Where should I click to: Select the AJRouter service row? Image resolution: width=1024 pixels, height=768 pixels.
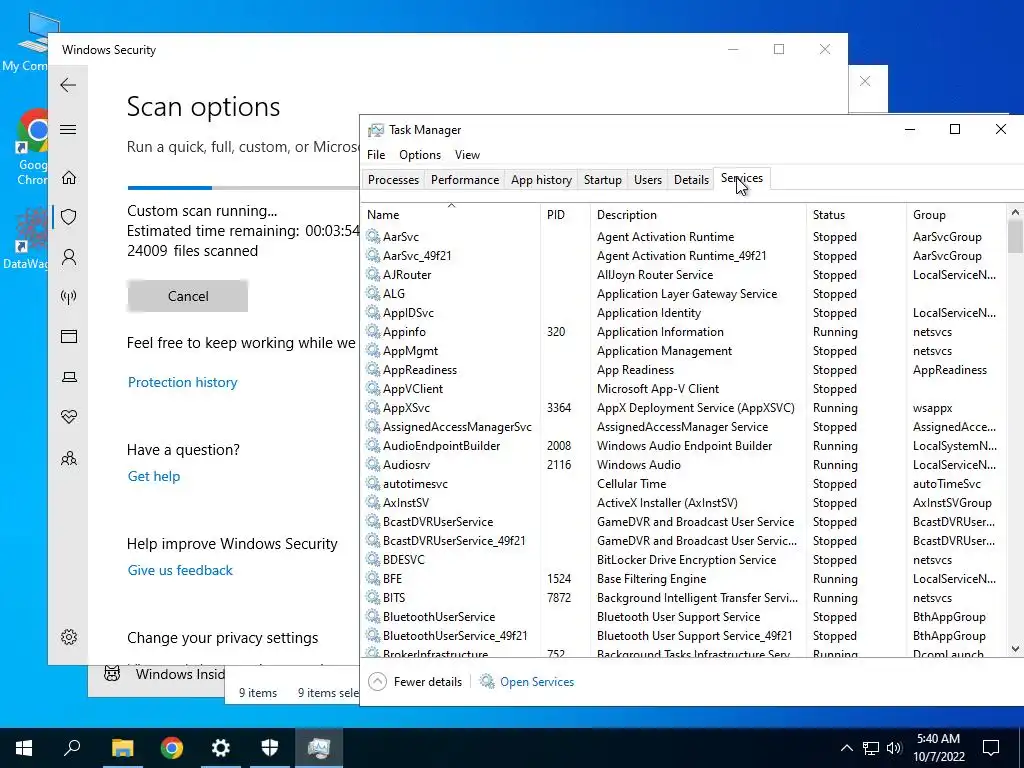685,275
